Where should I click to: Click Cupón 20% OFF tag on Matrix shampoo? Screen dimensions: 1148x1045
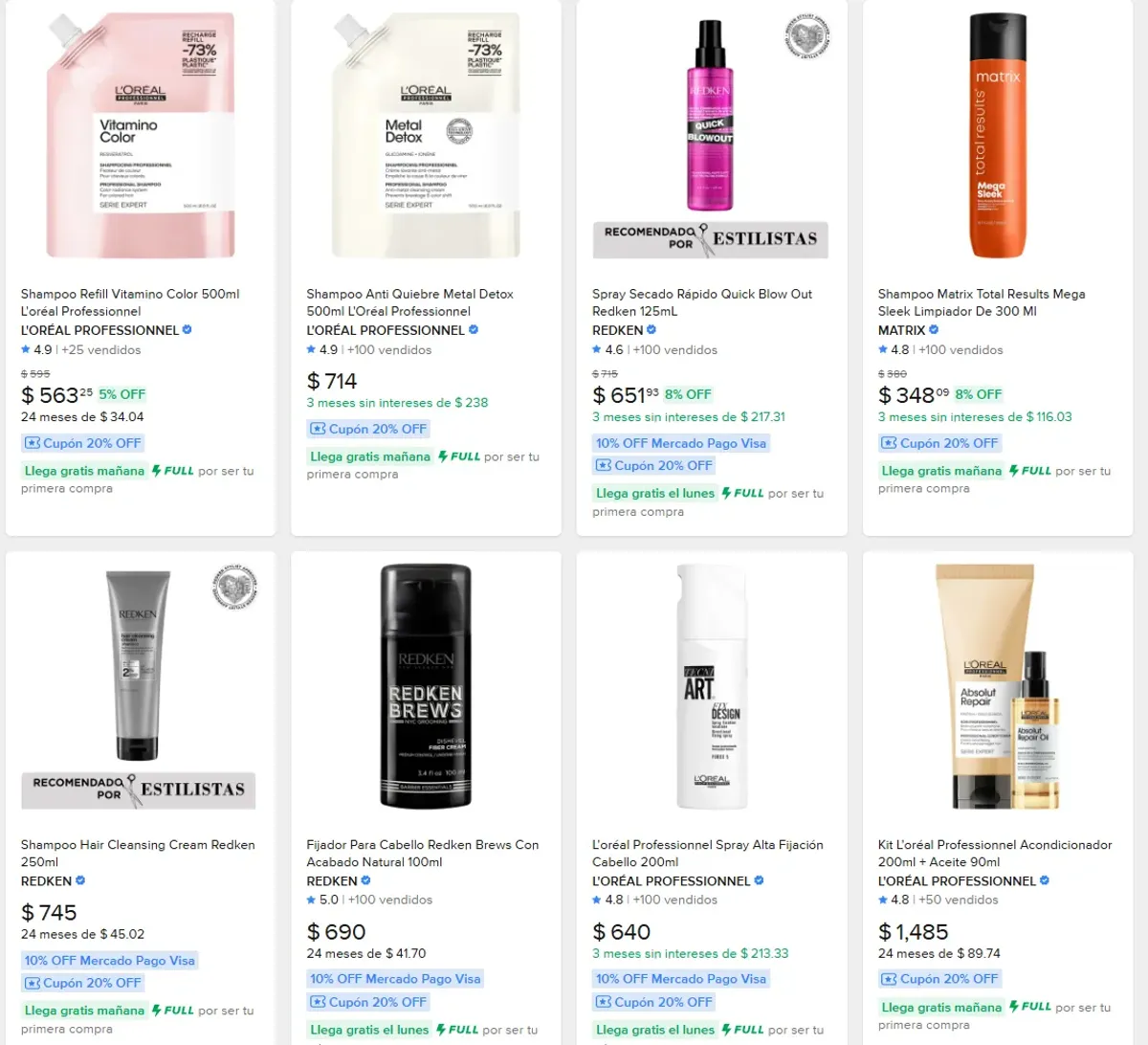click(x=940, y=443)
